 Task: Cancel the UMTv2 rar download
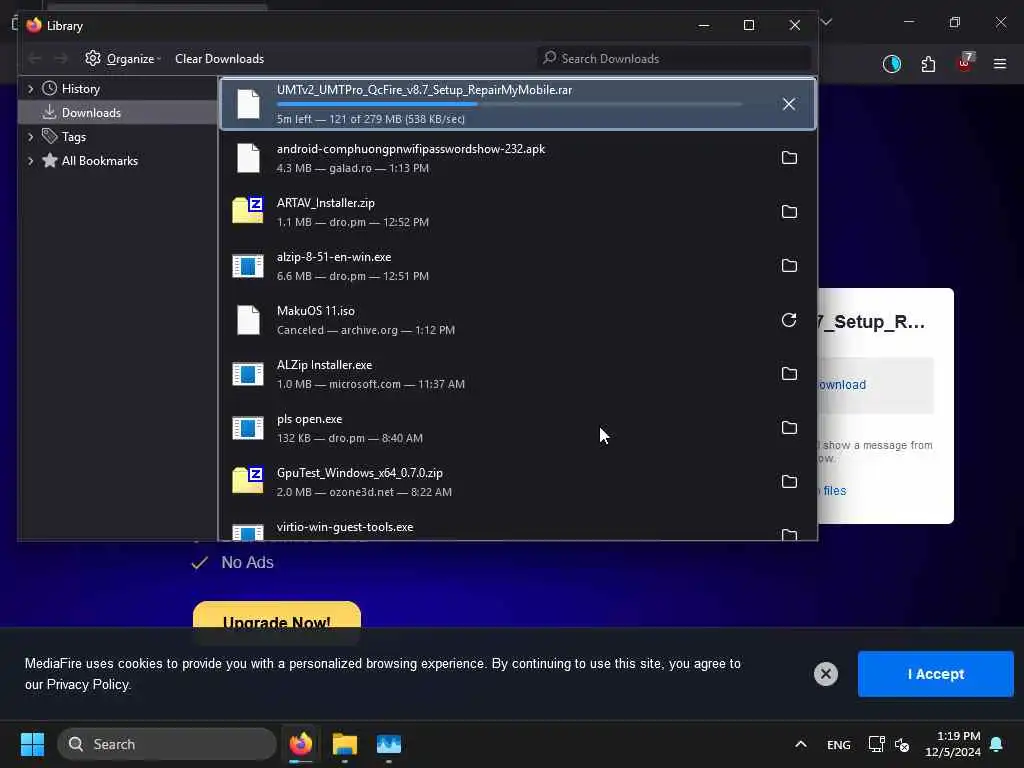[x=789, y=104]
